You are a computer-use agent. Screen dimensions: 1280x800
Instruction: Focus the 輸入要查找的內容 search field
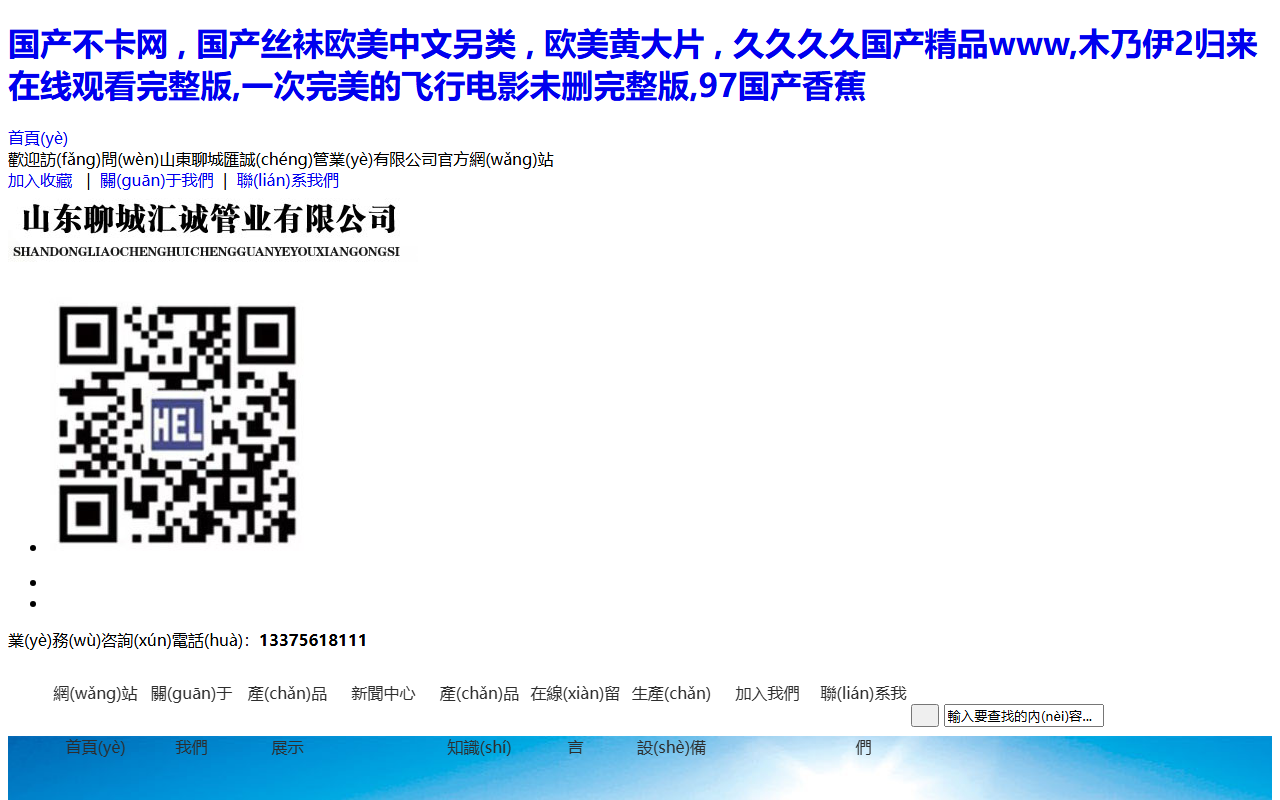coord(1024,716)
